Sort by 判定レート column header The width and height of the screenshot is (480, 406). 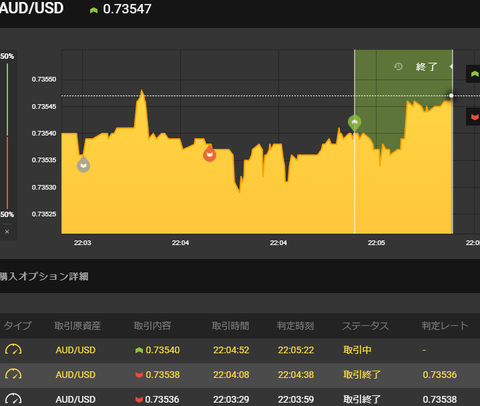coord(445,325)
